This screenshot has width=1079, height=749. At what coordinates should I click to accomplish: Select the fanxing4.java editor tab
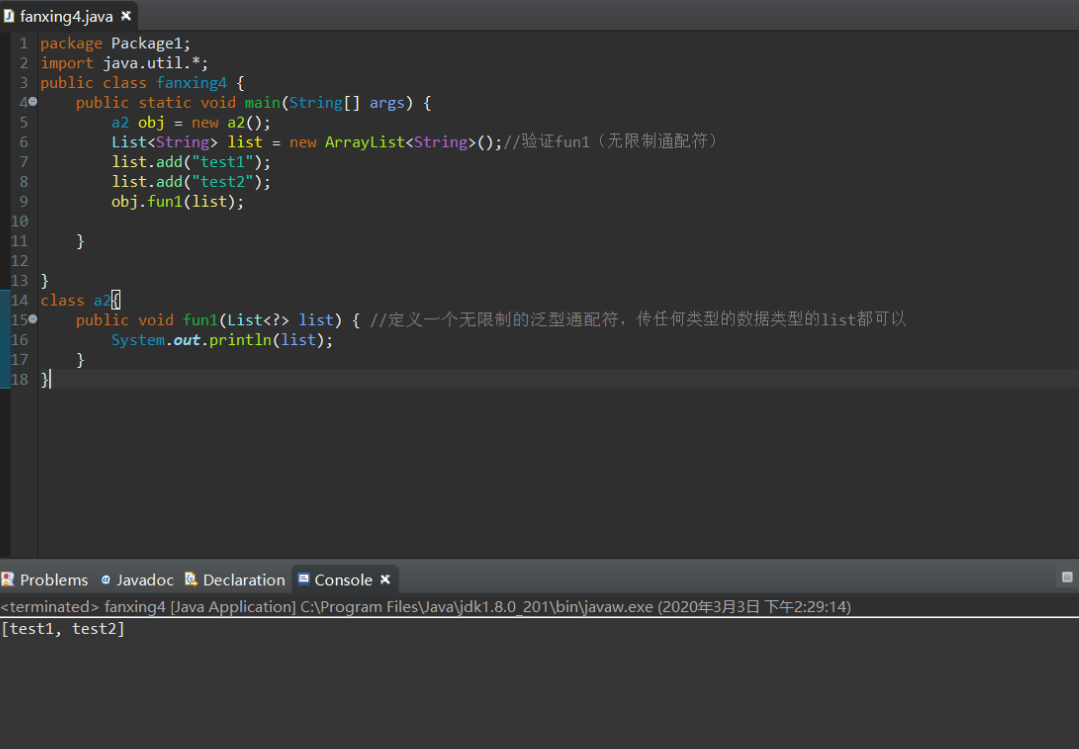[x=66, y=16]
